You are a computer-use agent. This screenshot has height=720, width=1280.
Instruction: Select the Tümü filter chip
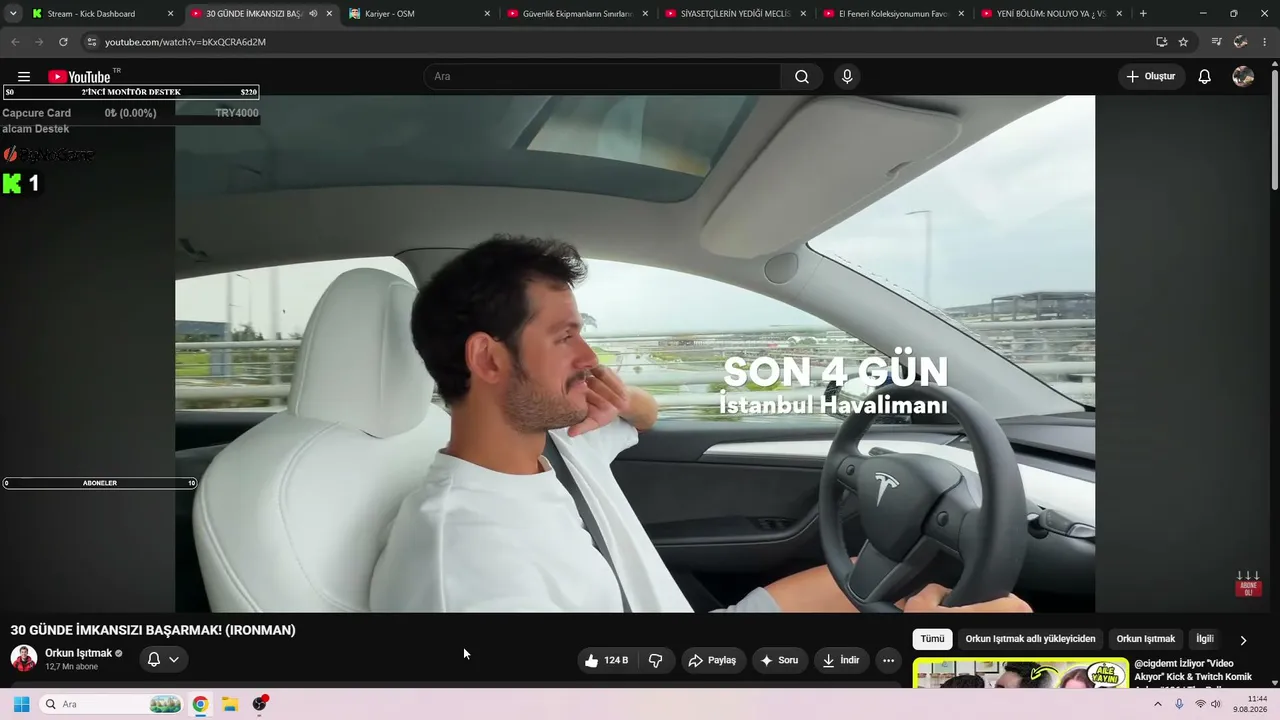click(932, 639)
